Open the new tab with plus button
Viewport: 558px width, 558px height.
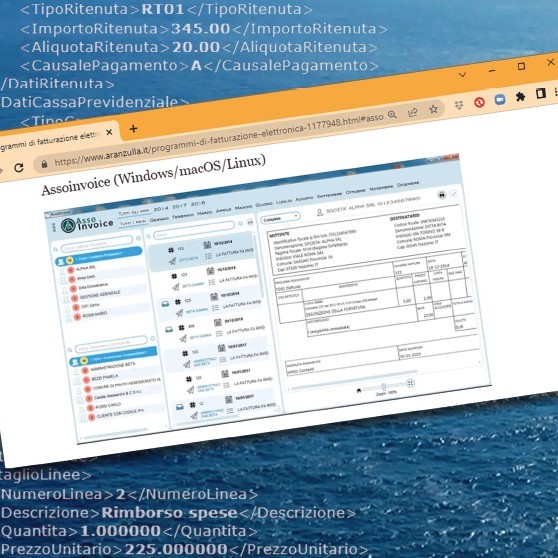coord(133,129)
